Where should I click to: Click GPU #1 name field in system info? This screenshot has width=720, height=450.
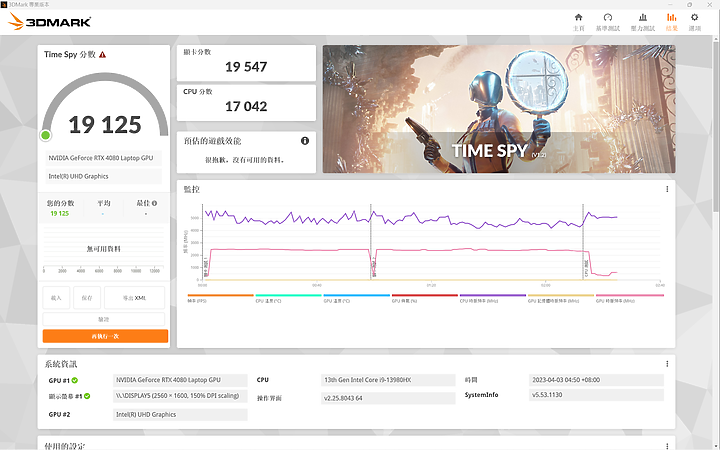click(180, 380)
